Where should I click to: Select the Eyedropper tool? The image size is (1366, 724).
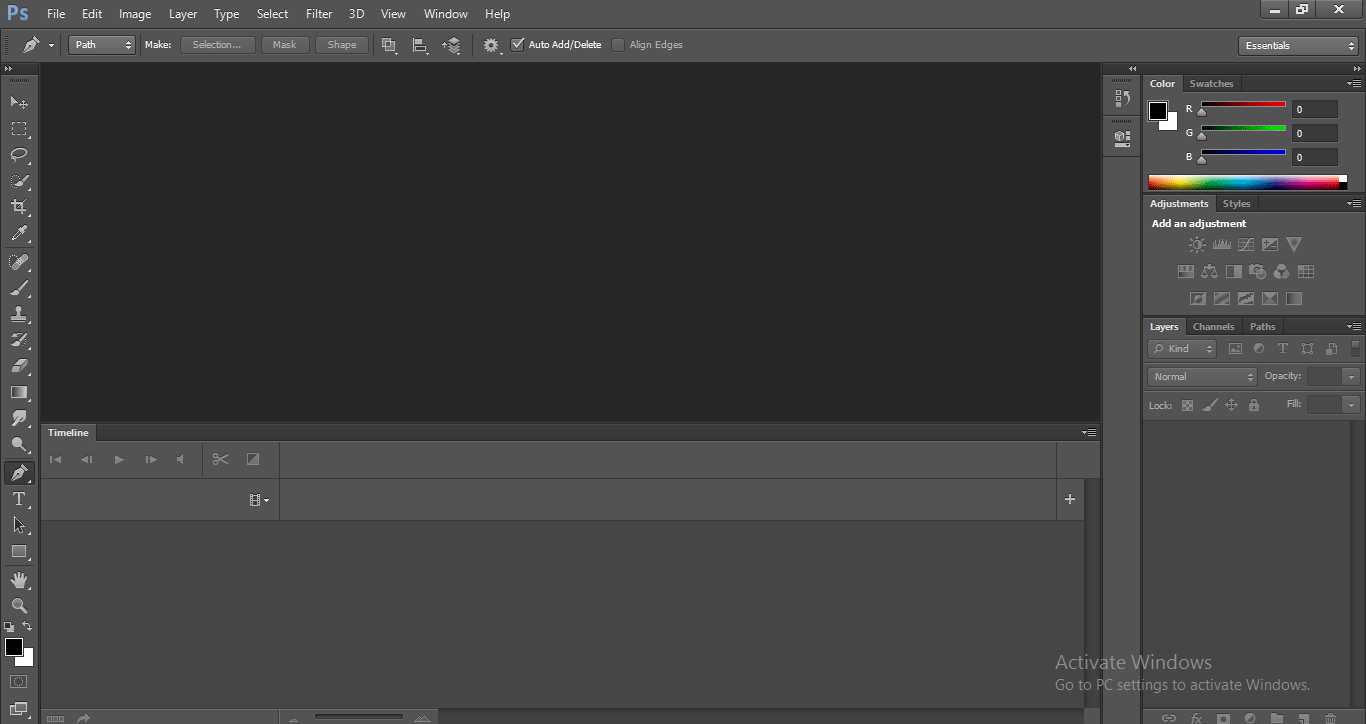click(x=19, y=234)
